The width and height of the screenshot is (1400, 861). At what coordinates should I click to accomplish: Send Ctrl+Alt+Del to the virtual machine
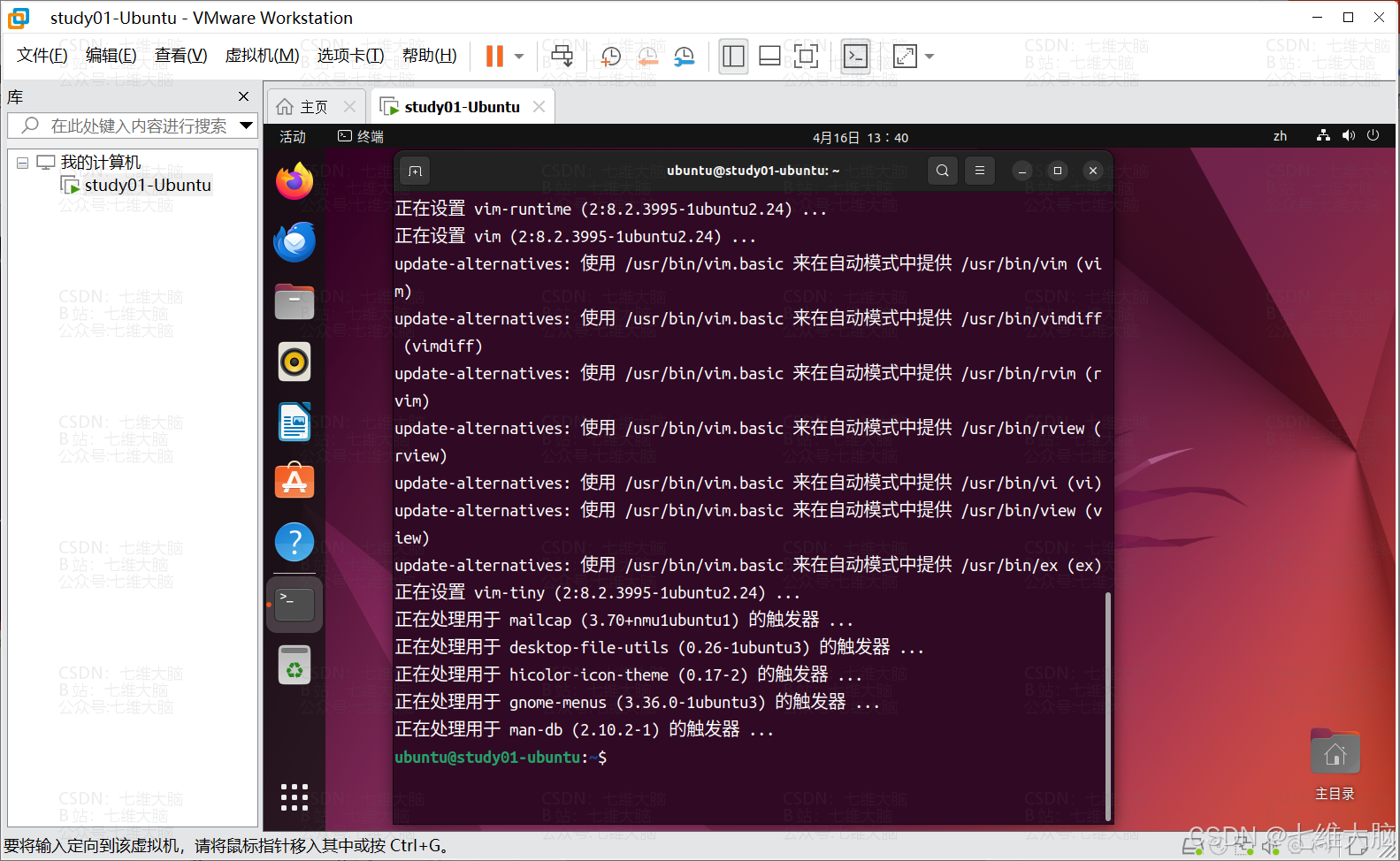[562, 57]
